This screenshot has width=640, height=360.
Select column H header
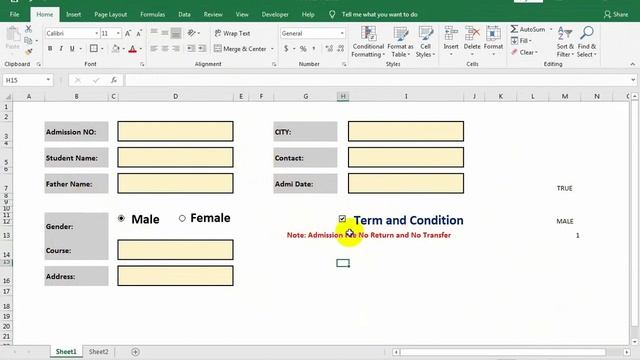coord(343,96)
